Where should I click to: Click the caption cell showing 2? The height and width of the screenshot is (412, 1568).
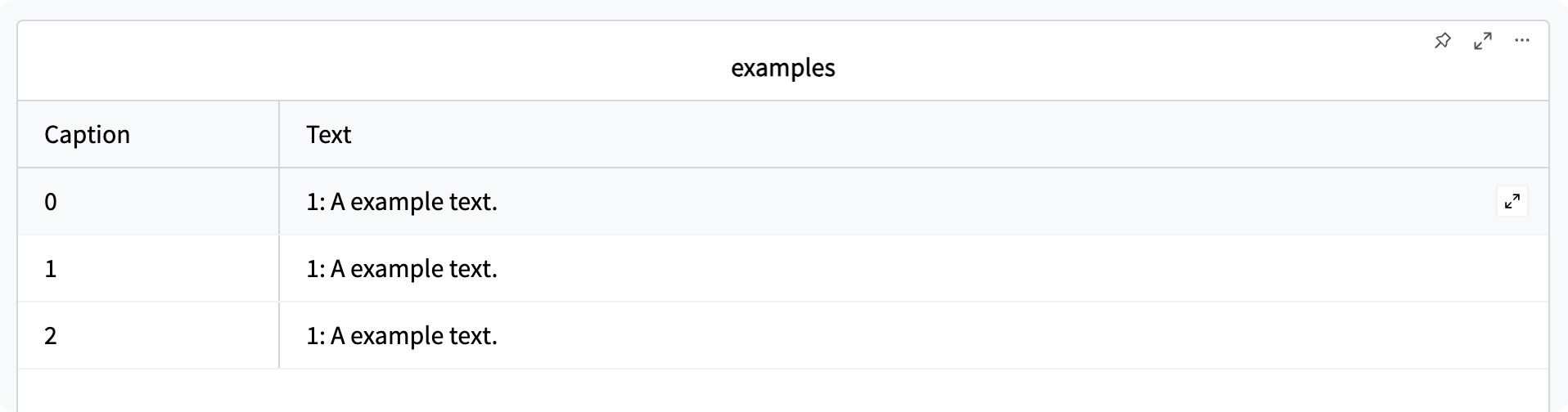pyautogui.click(x=51, y=336)
